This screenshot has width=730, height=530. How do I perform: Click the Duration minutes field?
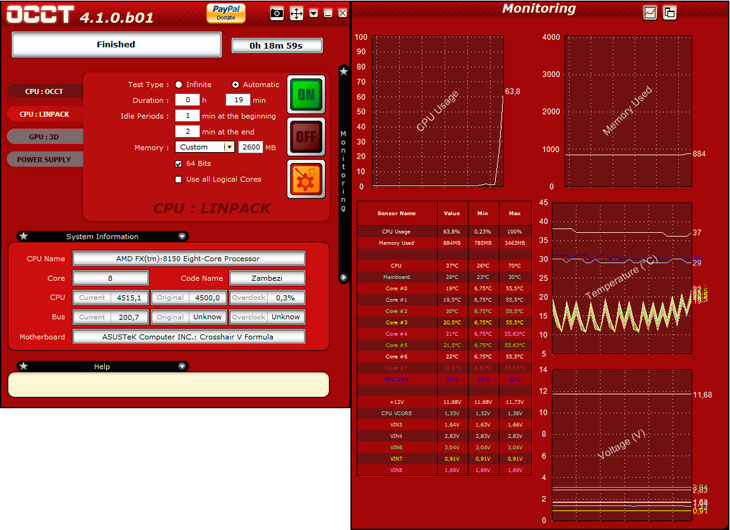(238, 100)
